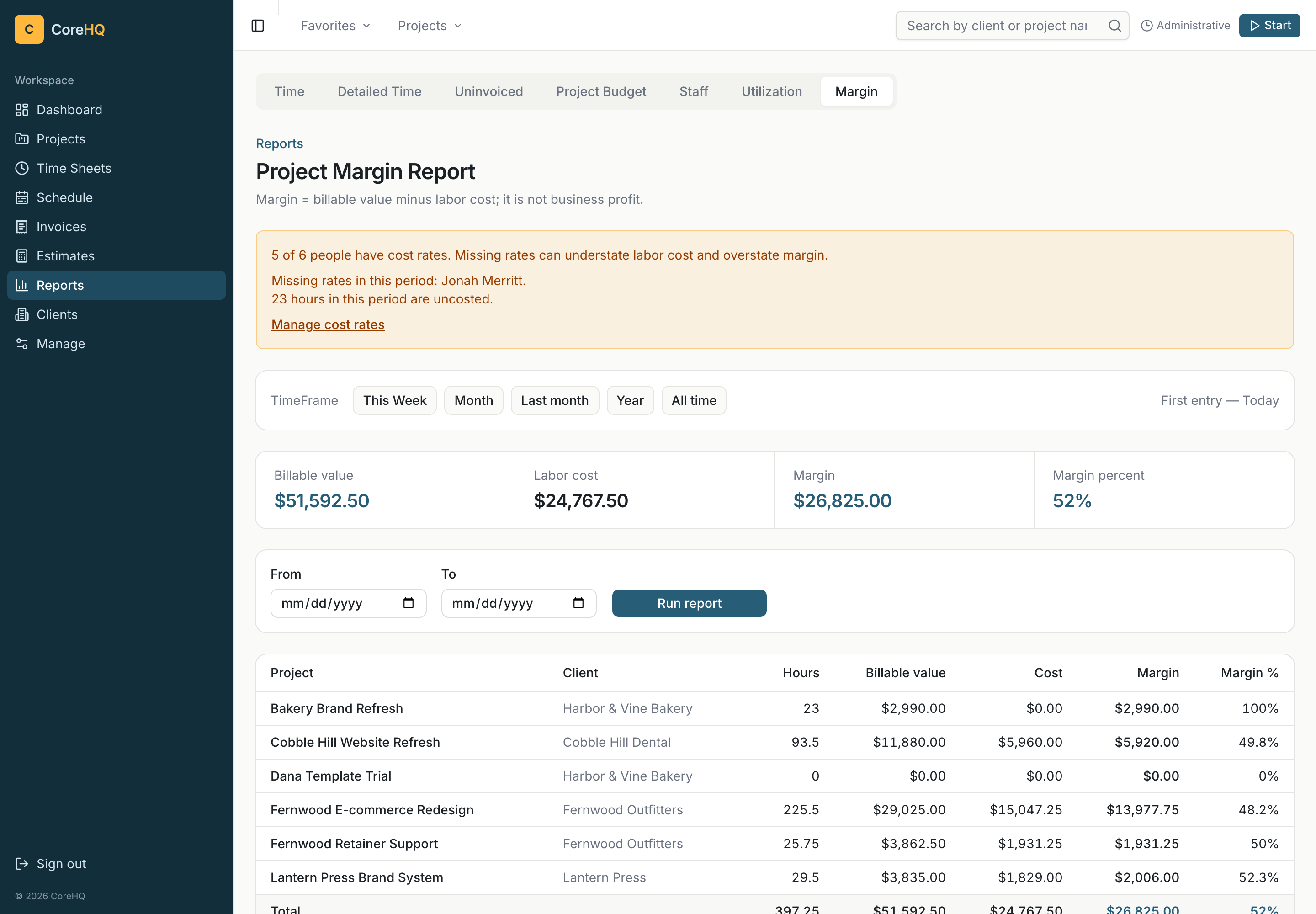Open the From date calendar picker icon
Viewport: 1316px width, 914px height.
(x=409, y=603)
